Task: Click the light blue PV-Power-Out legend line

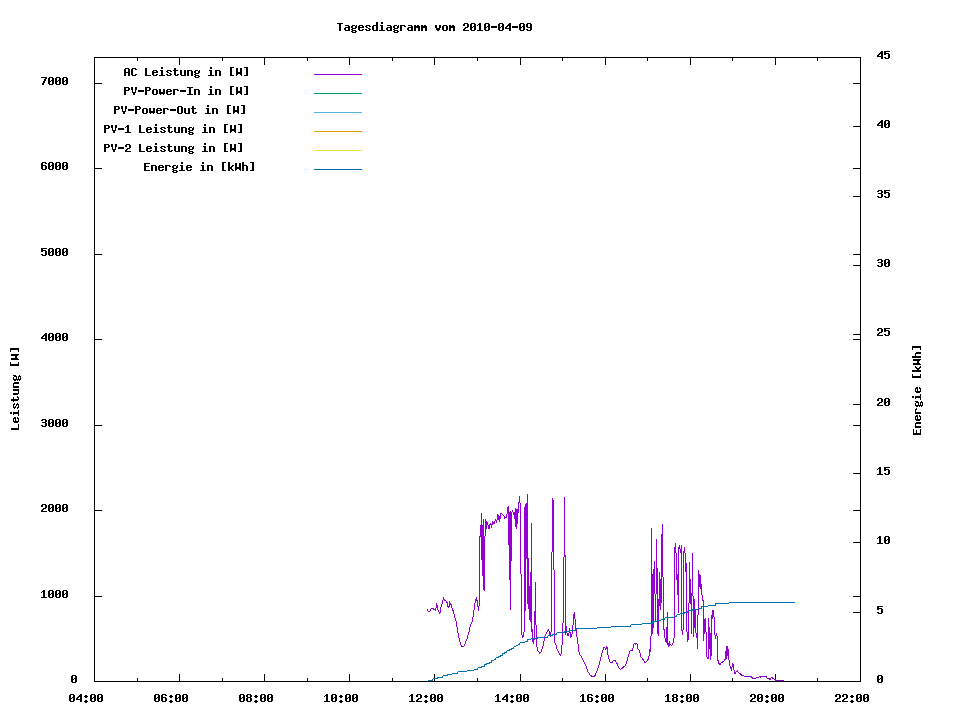Action: click(x=337, y=112)
